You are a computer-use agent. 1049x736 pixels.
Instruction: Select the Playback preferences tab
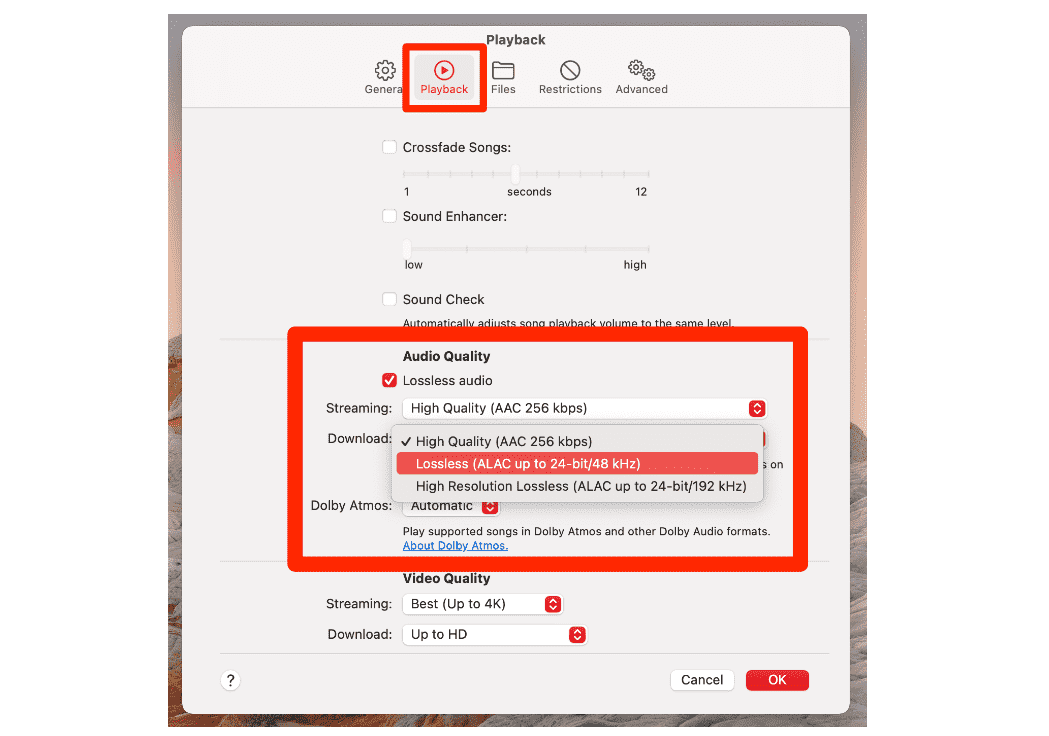[x=444, y=77]
